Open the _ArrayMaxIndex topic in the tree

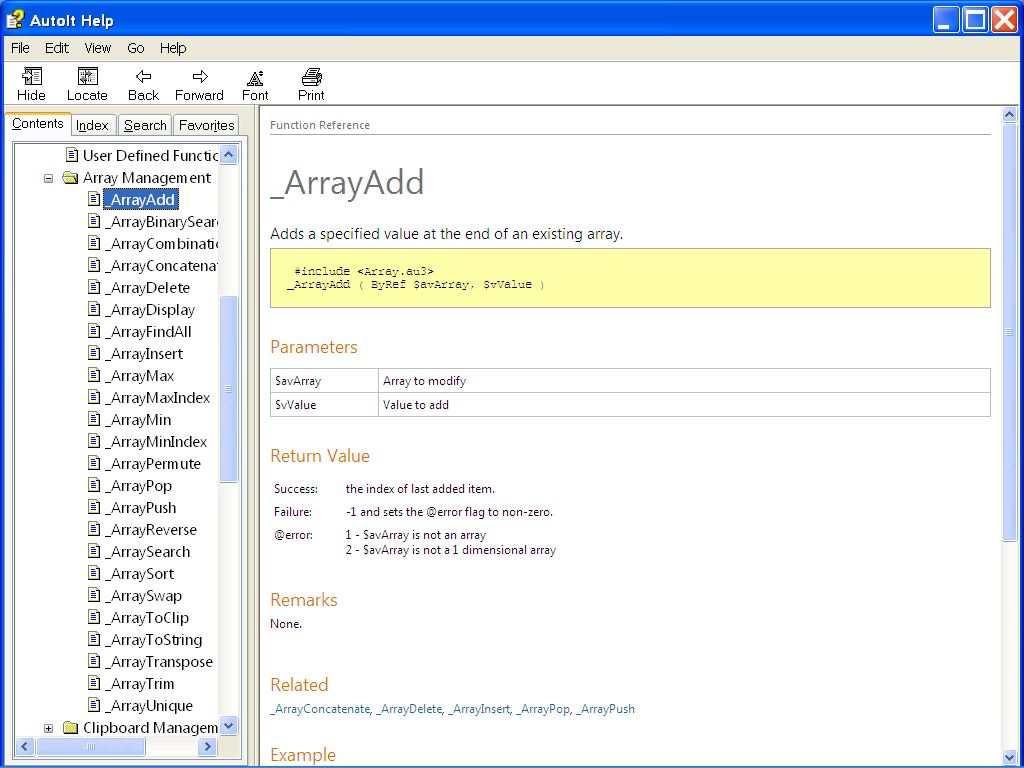click(157, 398)
